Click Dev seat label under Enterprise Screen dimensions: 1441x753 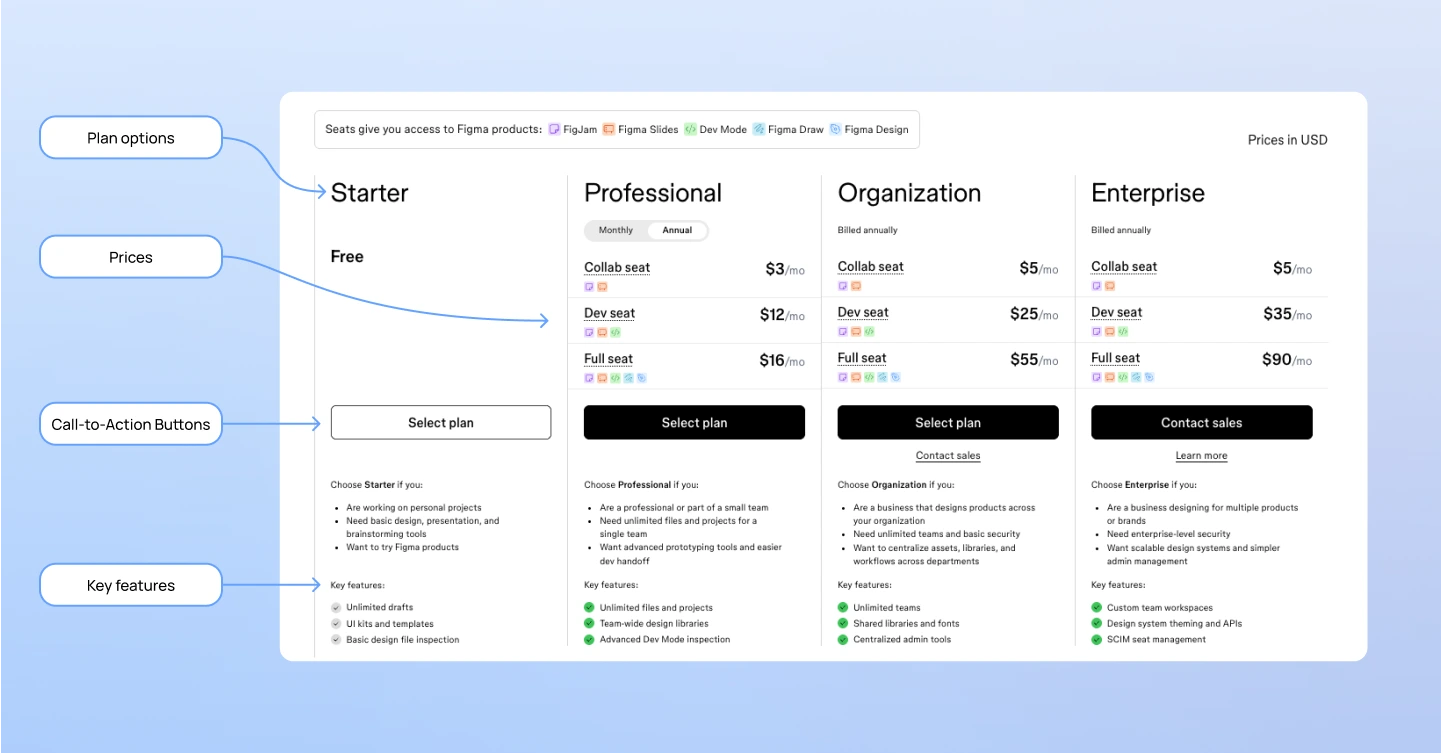click(x=1116, y=312)
